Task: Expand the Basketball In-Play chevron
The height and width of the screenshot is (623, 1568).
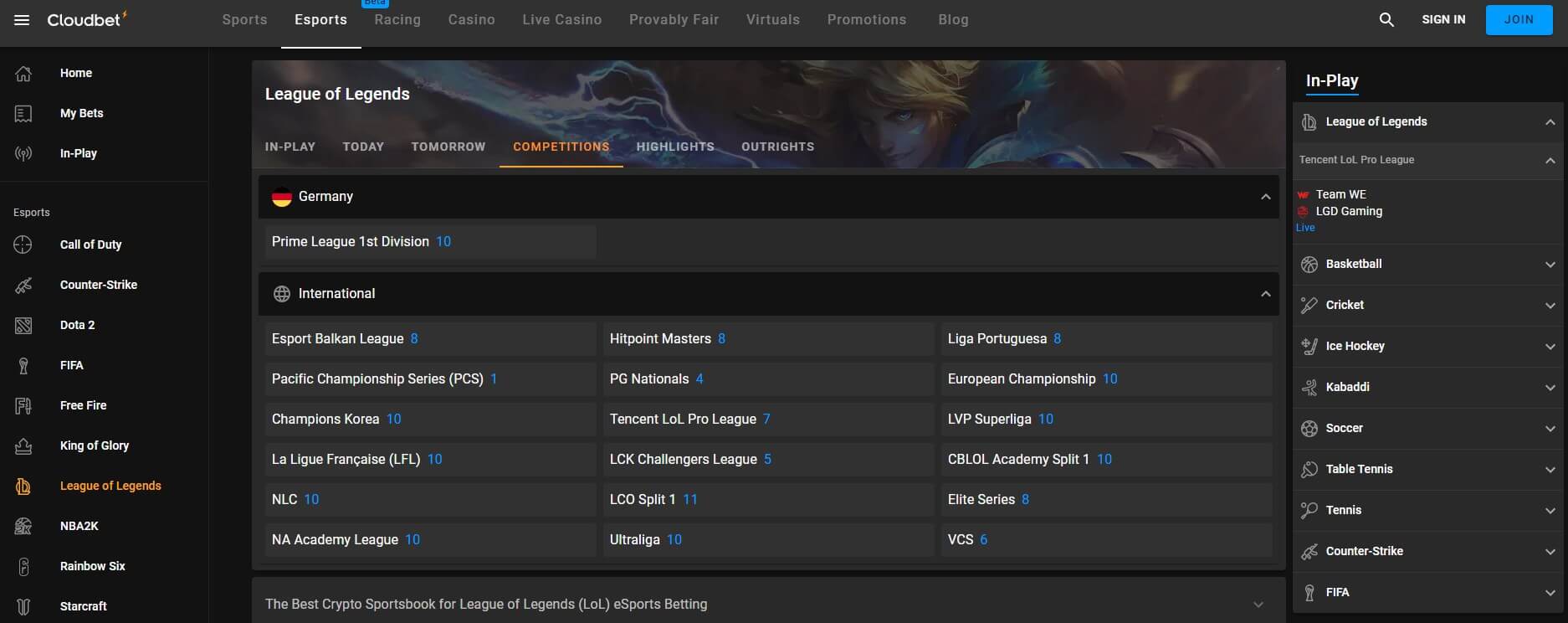Action: point(1550,265)
